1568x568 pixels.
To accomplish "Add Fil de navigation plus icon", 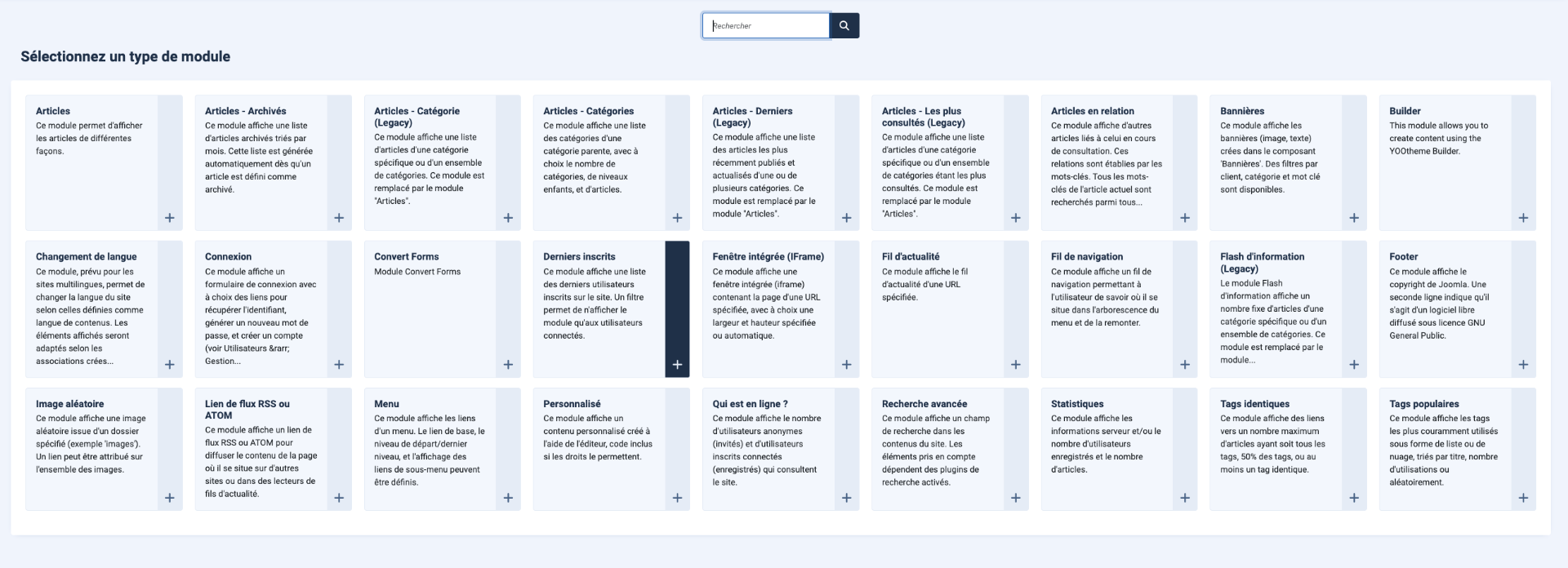I will [x=1185, y=365].
